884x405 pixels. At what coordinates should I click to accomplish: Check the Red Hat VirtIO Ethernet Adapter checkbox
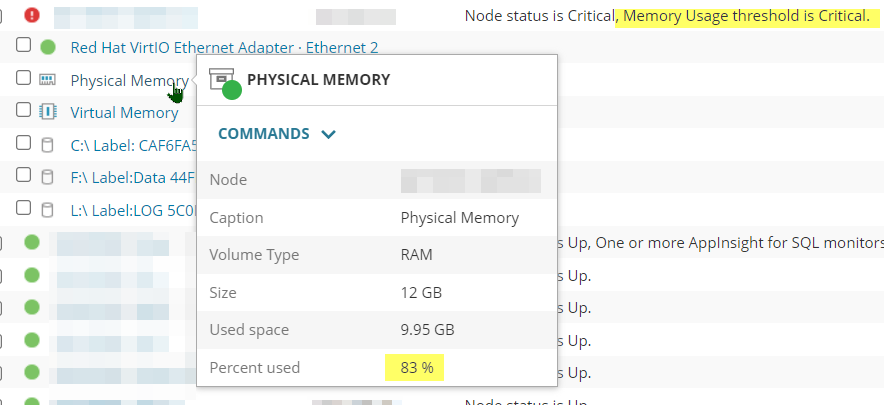[24, 46]
